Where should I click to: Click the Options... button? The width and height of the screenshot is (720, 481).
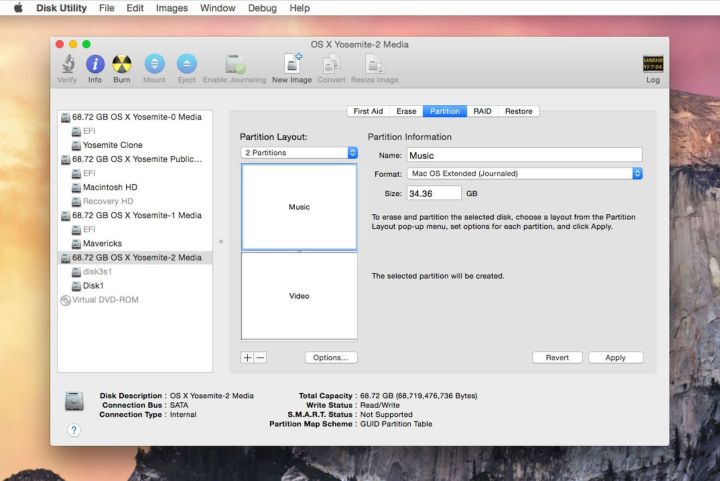[x=331, y=358]
